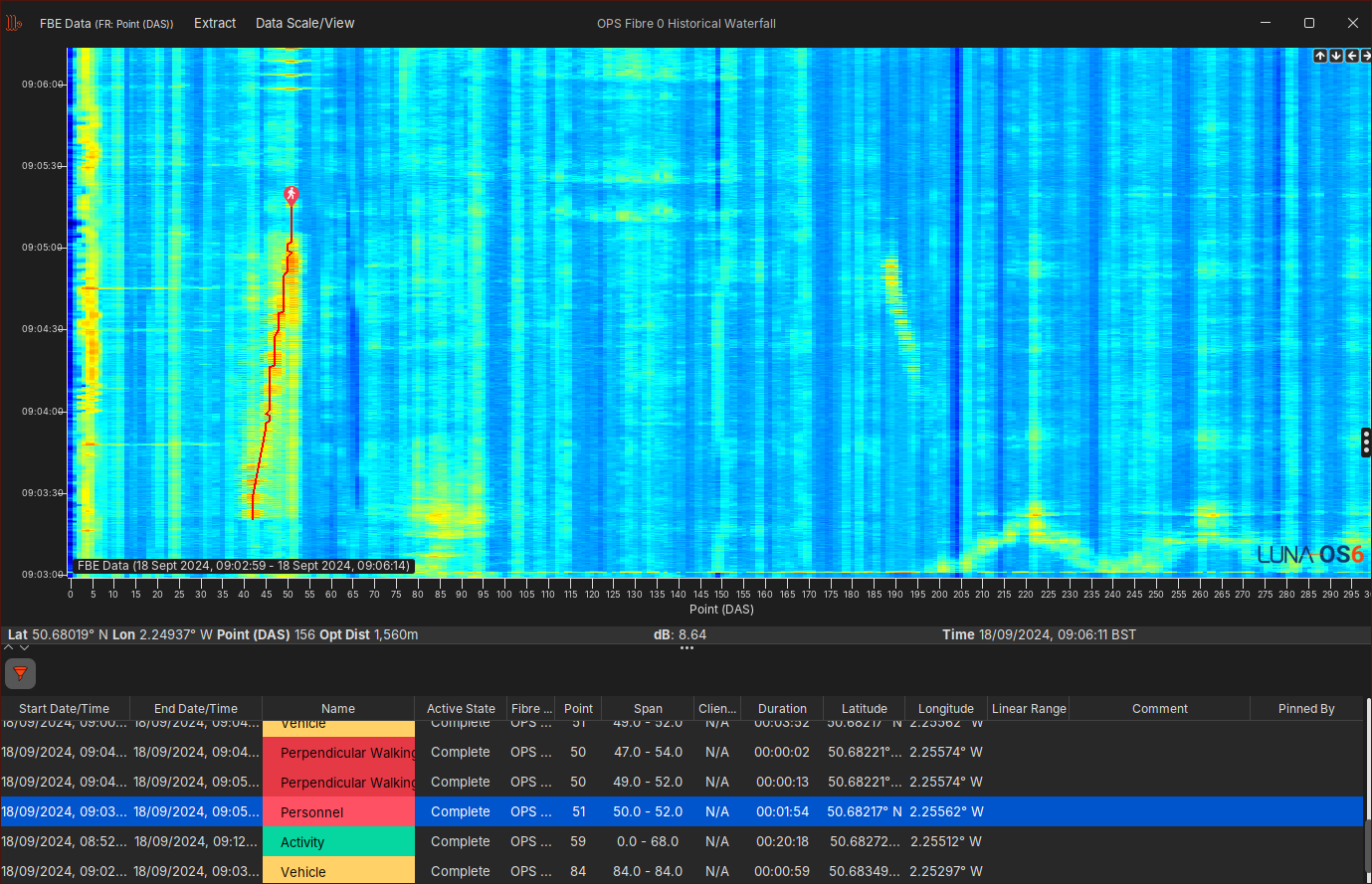Click the Name column header
Screen dimensions: 1372x884
(338, 709)
